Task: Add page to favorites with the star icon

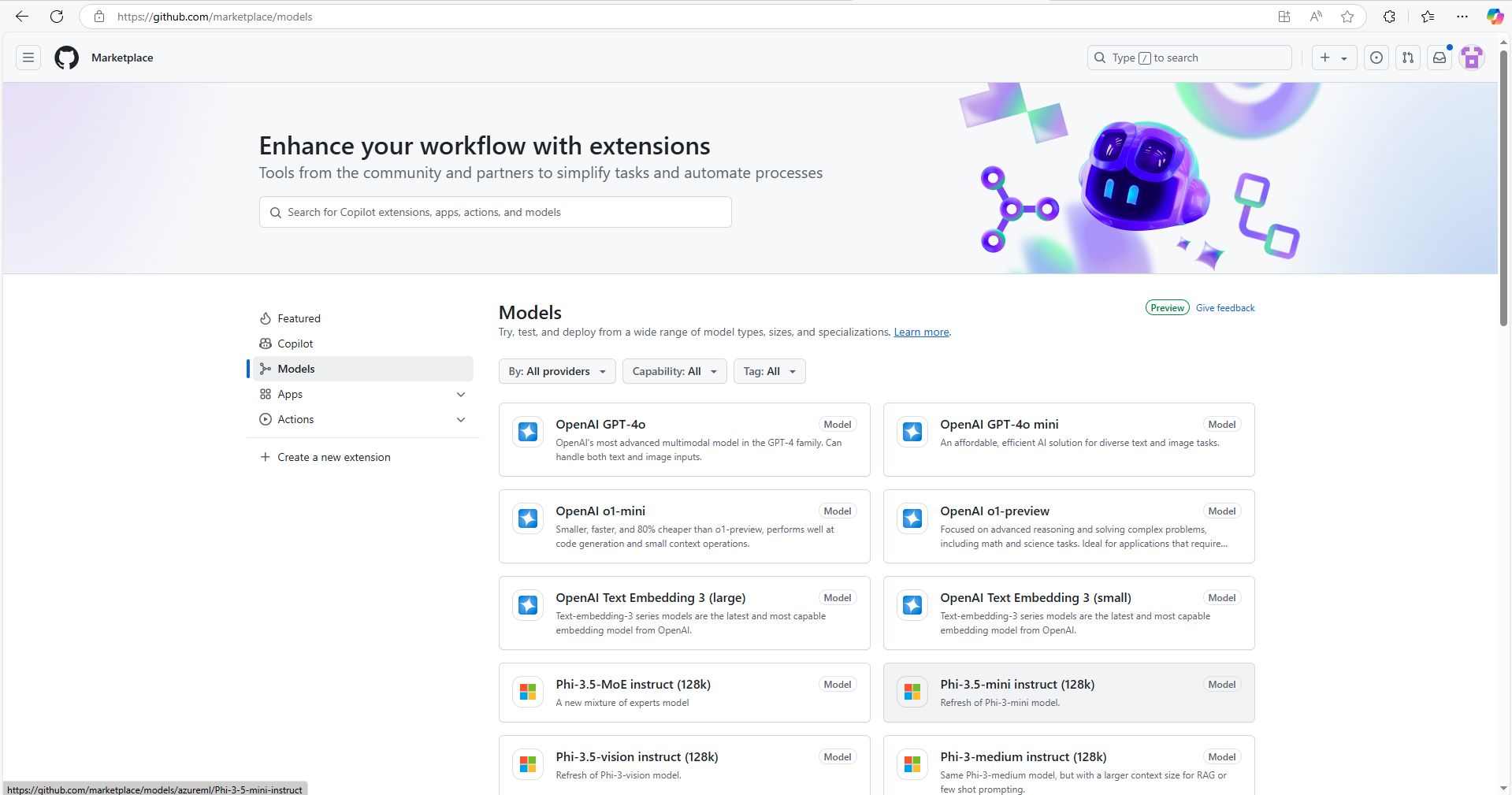Action: [x=1347, y=17]
